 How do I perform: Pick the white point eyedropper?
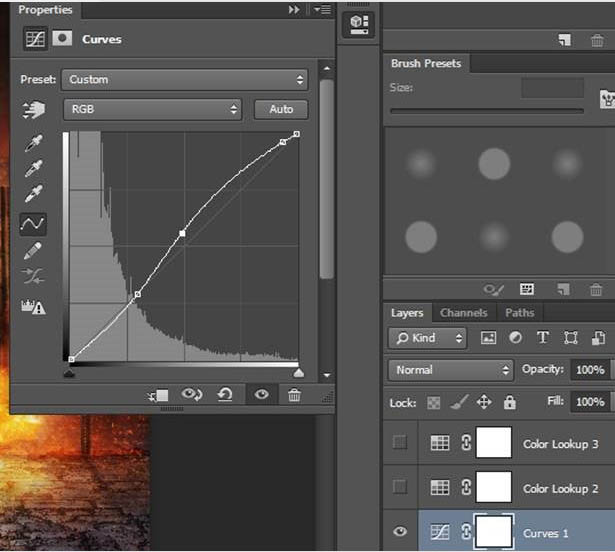[x=34, y=193]
